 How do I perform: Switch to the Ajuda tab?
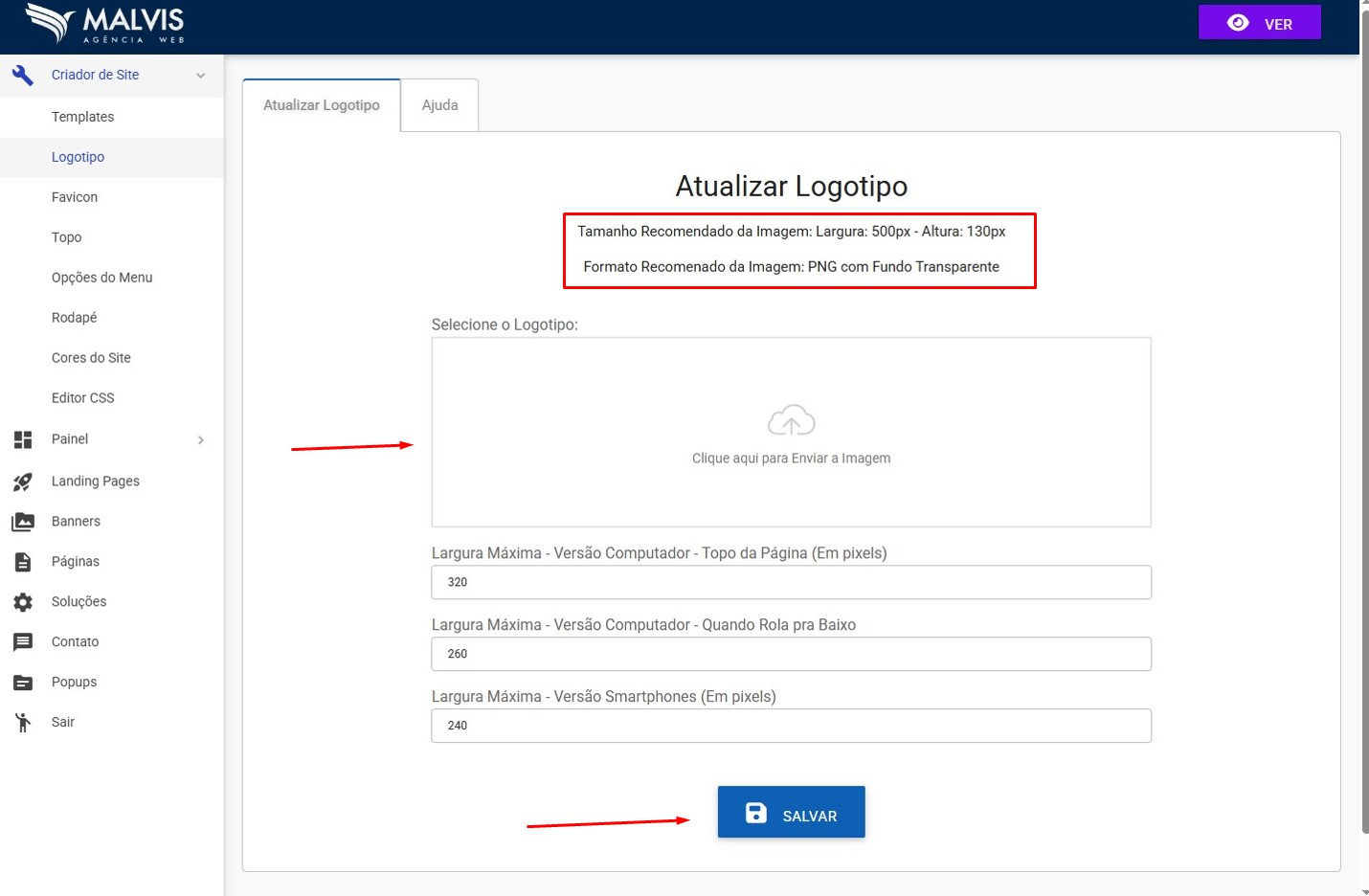tap(439, 105)
